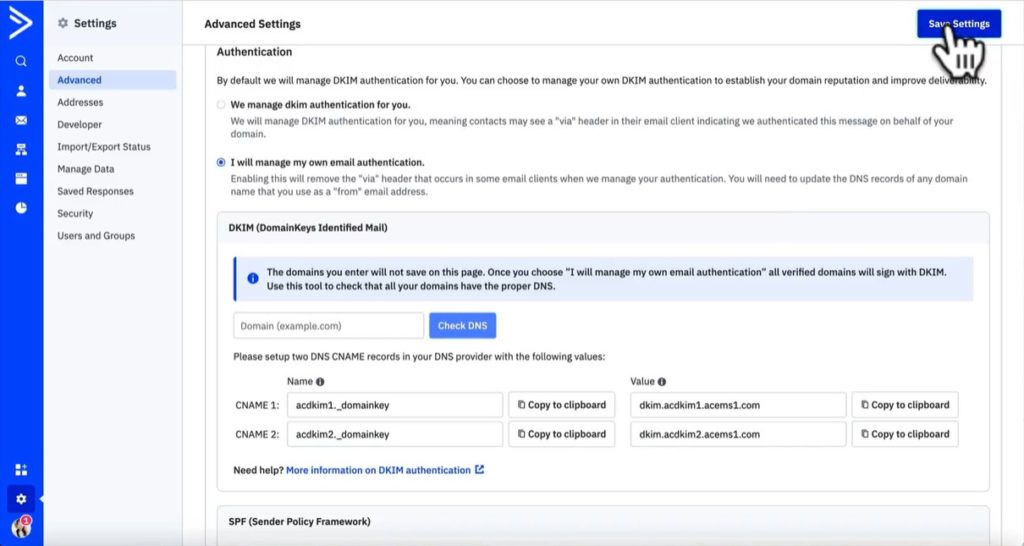The image size is (1024, 546).
Task: Copy CNAME 2 value to clipboard
Action: pyautogui.click(x=904, y=434)
